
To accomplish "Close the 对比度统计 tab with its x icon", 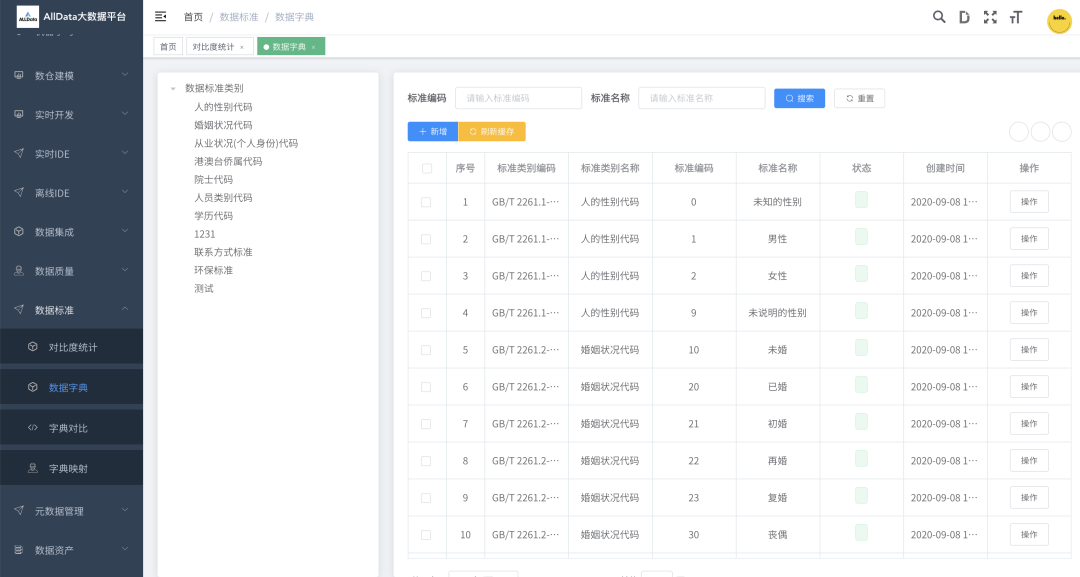I will [242, 47].
